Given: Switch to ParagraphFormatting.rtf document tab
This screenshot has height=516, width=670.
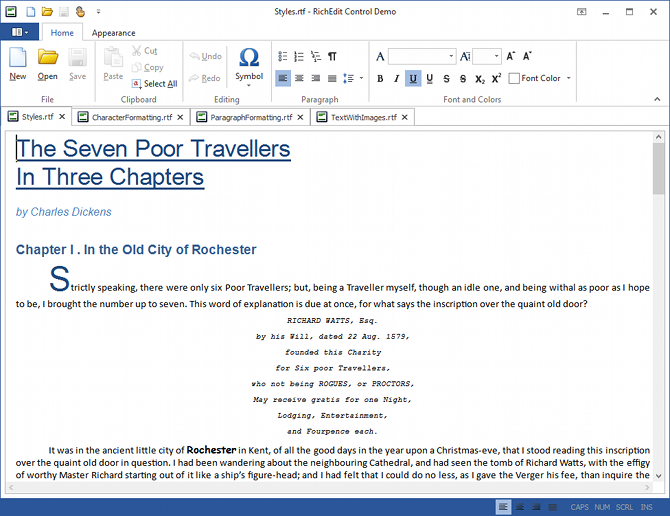Looking at the screenshot, I should [251, 117].
